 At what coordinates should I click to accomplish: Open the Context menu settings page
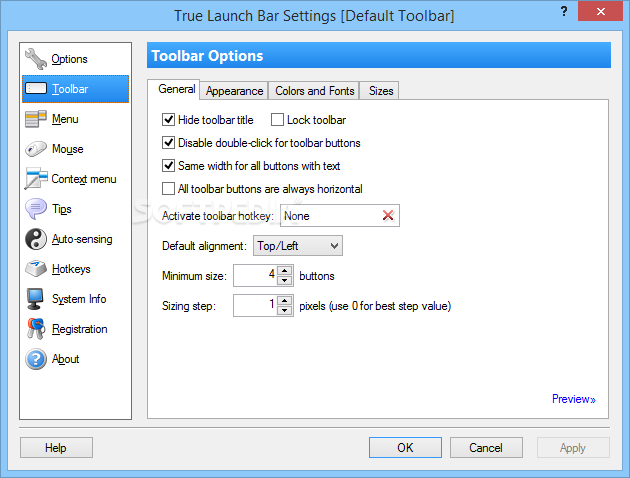[84, 179]
